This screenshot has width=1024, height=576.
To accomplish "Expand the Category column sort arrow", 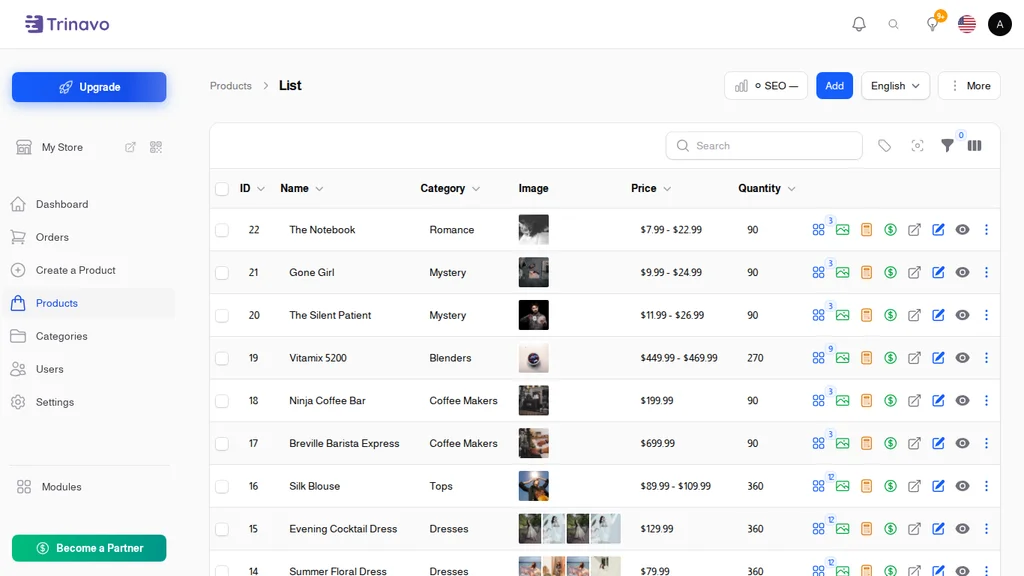I will [x=476, y=189].
